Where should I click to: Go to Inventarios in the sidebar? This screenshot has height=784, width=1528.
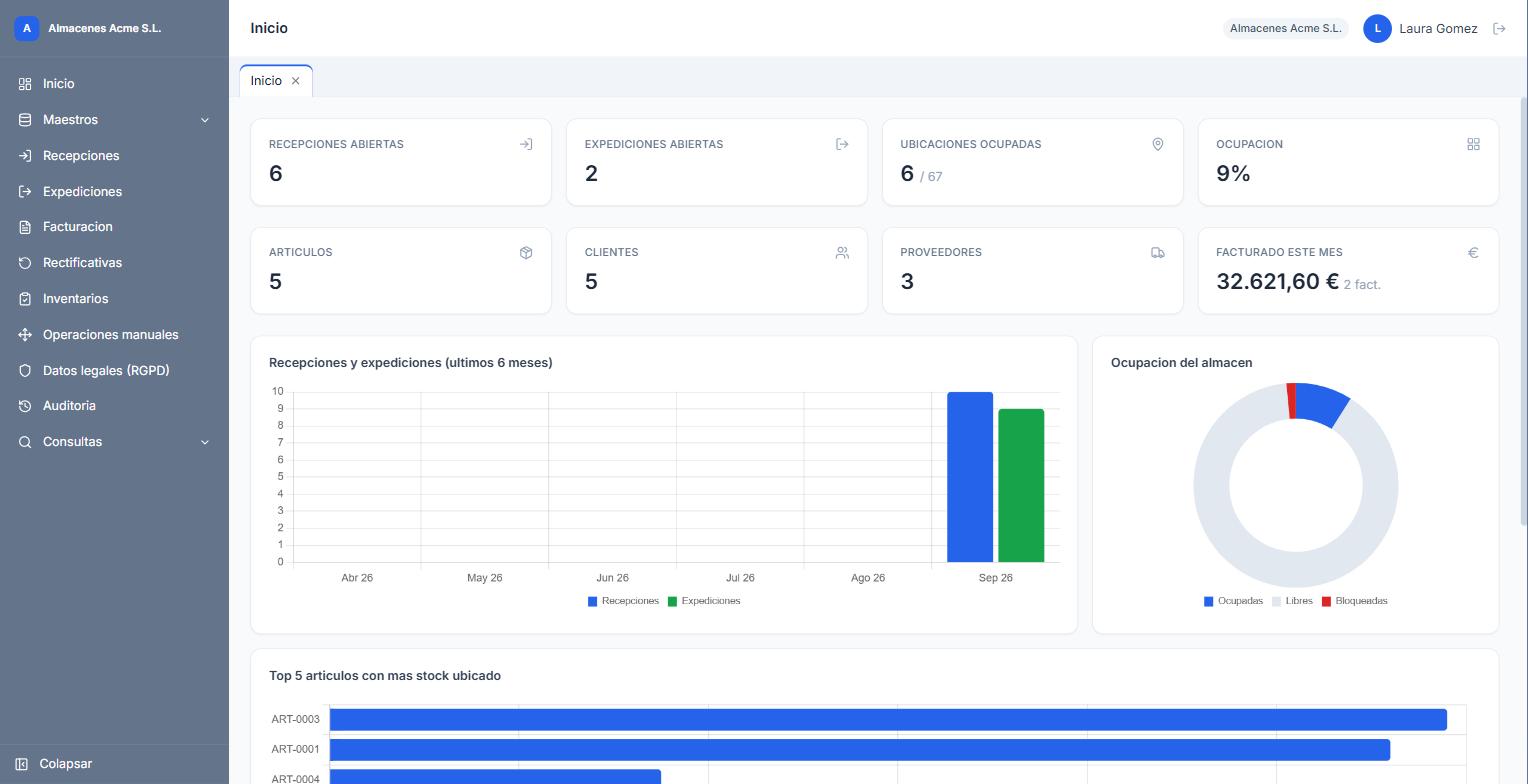(x=114, y=299)
